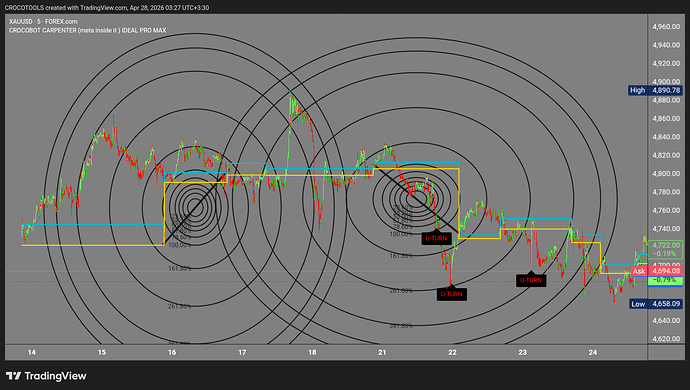Click the TradingView logo at the bottom

(x=46, y=376)
